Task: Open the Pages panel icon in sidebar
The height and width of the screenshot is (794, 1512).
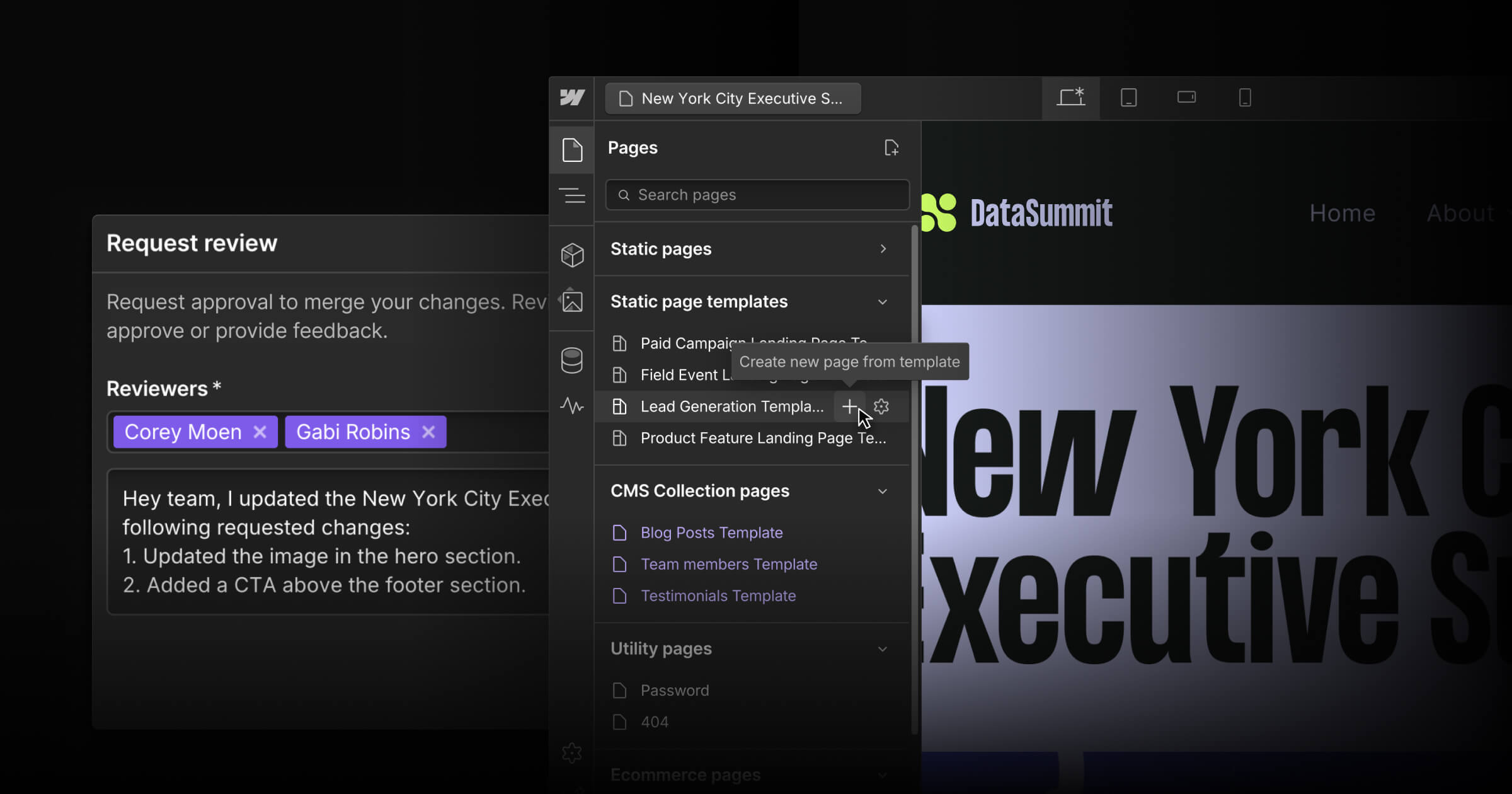Action: point(572,150)
